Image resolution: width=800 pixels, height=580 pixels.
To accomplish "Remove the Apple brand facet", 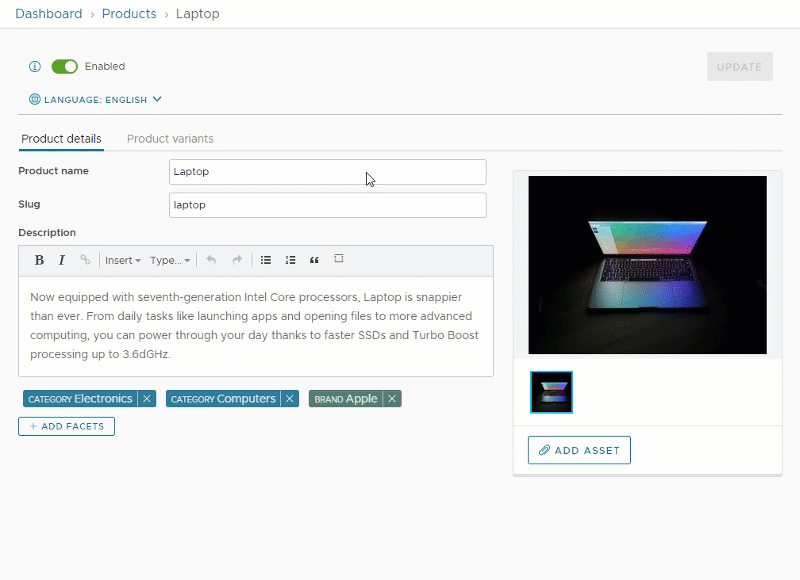I will coord(393,399).
